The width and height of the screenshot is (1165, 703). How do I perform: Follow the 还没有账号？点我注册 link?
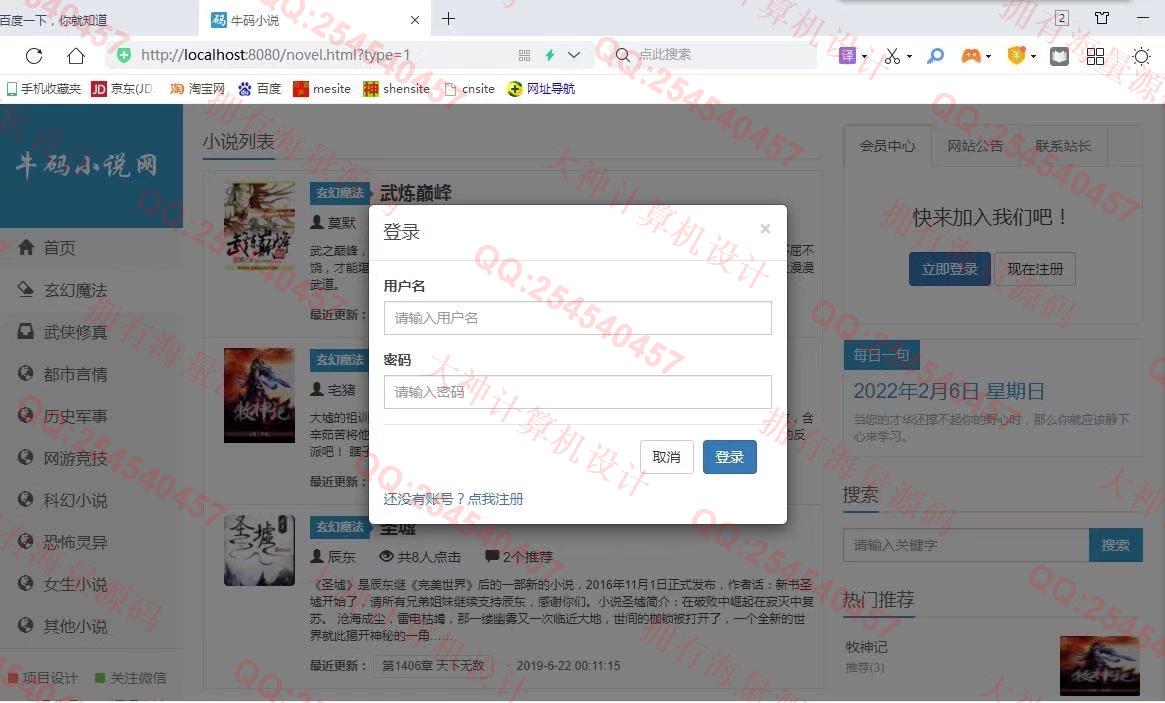(x=453, y=499)
